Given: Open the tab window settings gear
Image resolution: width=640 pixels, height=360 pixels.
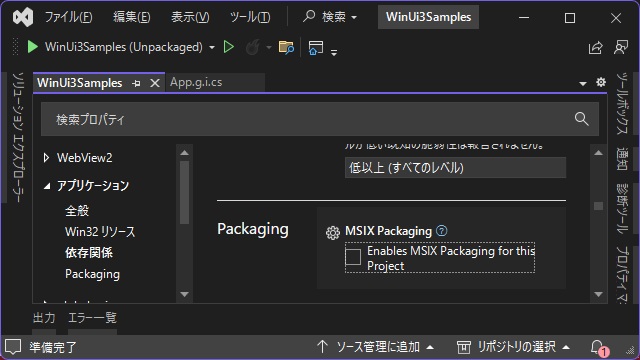Looking at the screenshot, I should click(x=601, y=82).
